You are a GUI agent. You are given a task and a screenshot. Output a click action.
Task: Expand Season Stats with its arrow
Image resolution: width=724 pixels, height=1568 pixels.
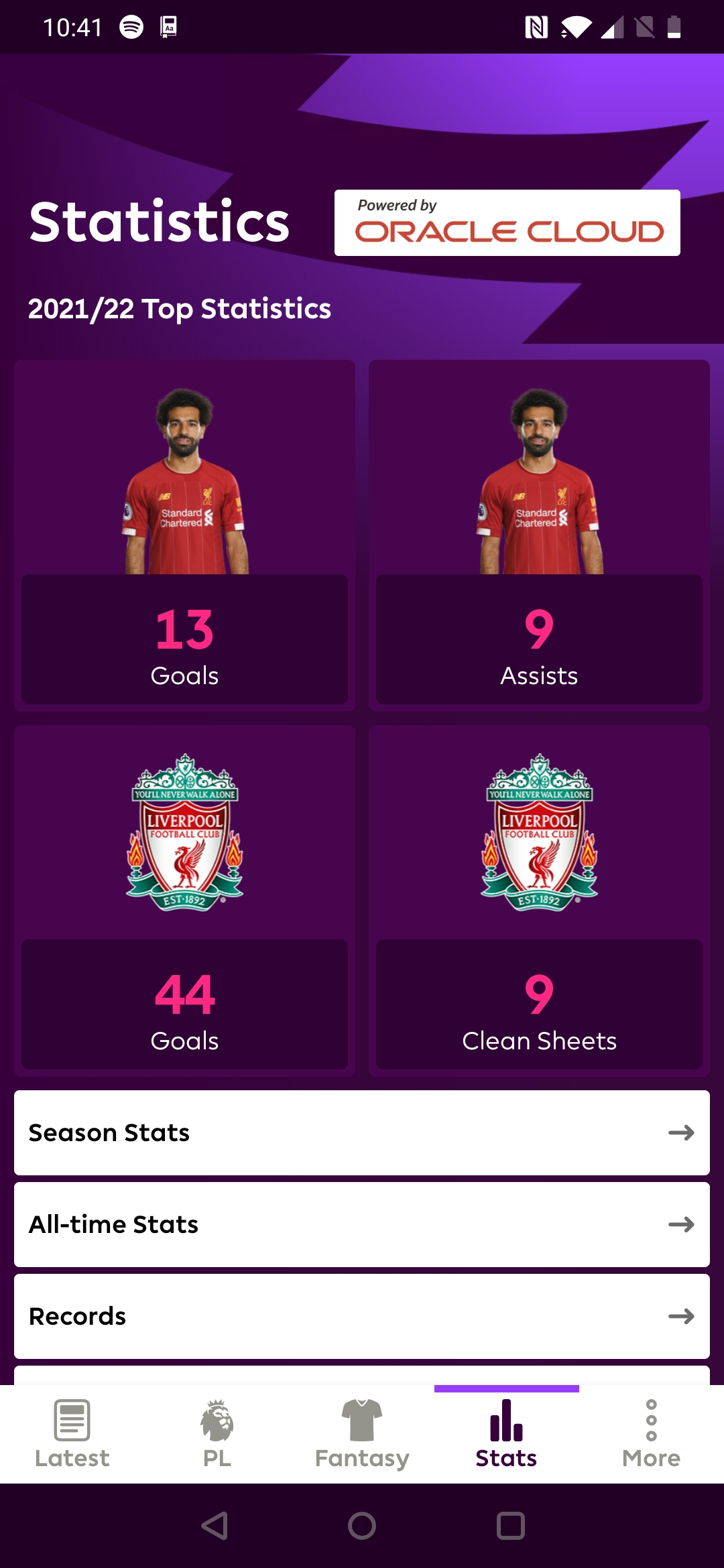pyautogui.click(x=680, y=1132)
